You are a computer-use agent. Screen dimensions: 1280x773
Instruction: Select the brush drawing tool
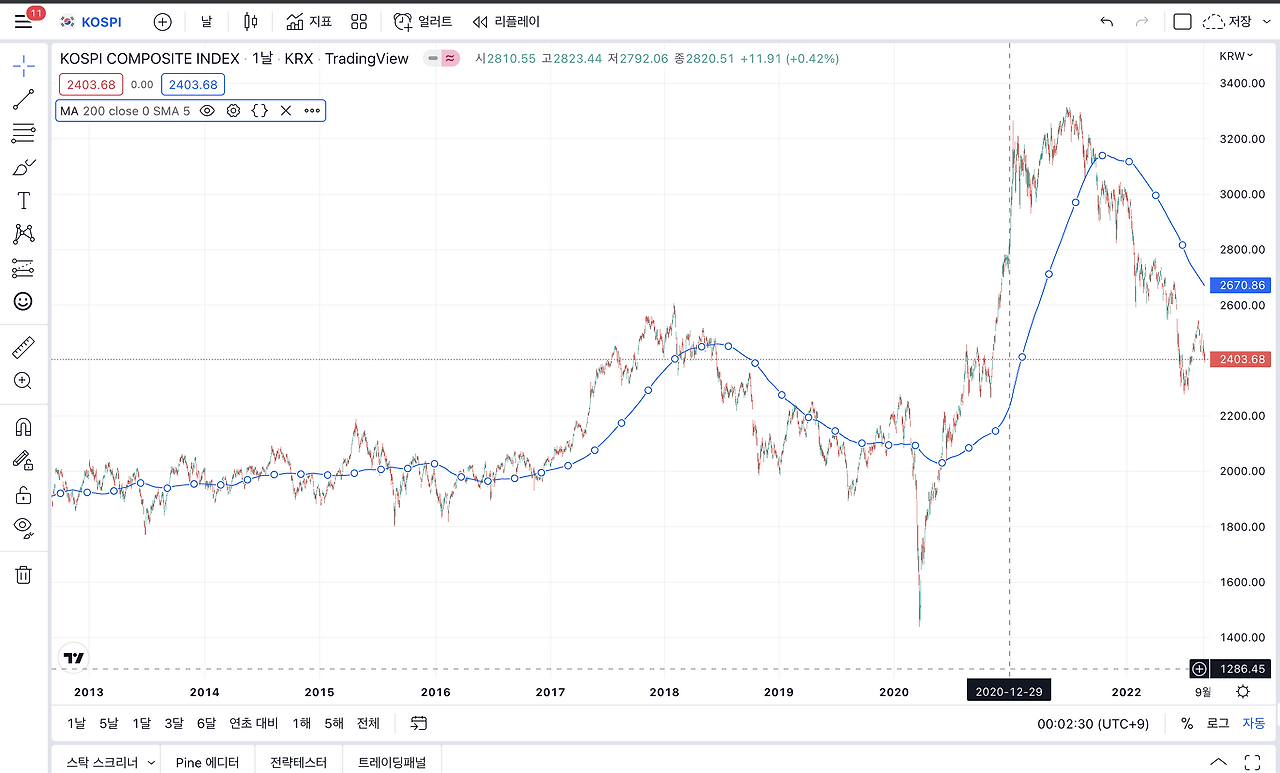(24, 167)
